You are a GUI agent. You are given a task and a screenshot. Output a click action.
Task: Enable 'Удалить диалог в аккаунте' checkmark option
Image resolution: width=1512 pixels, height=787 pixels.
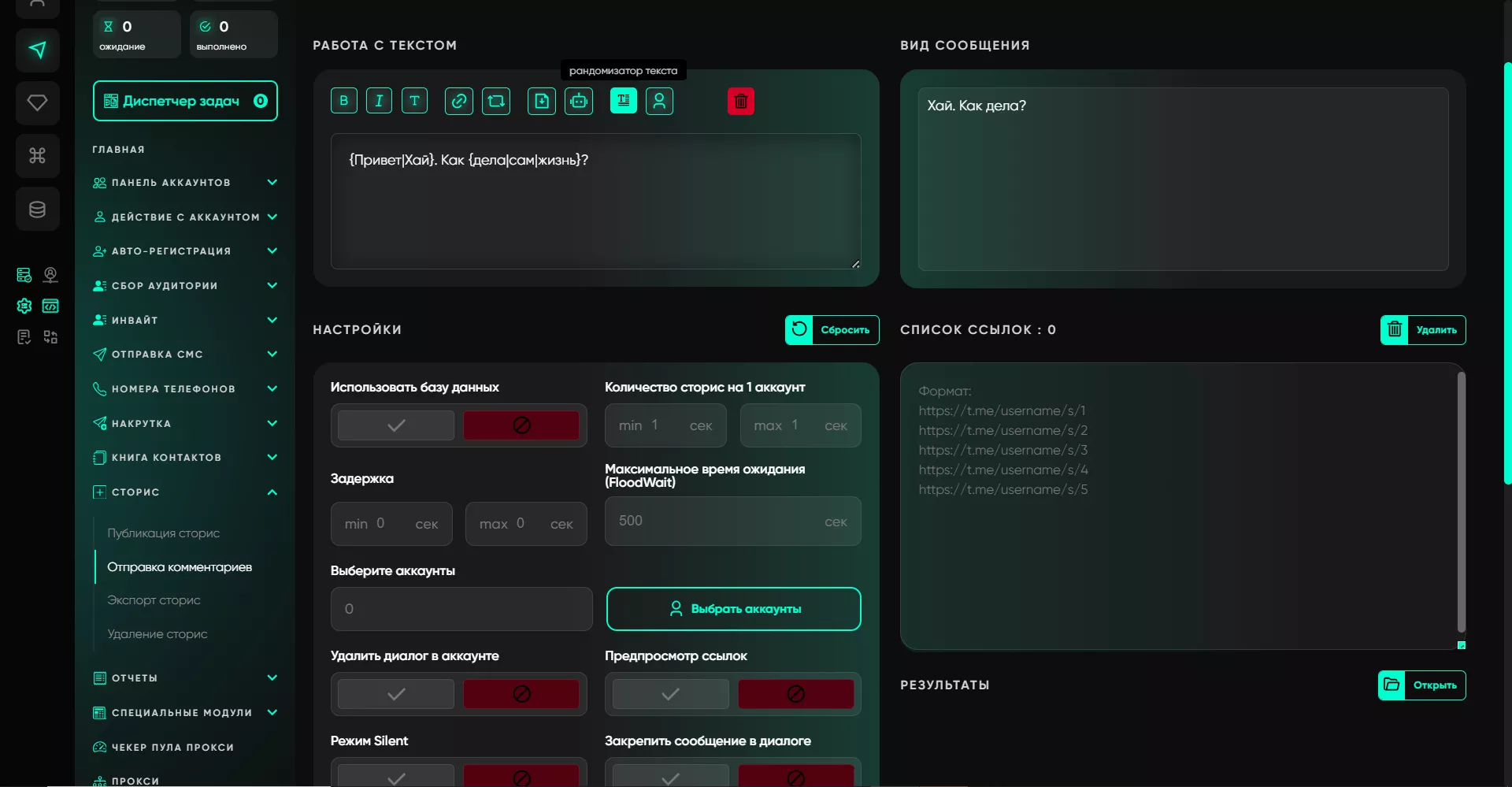coord(396,694)
